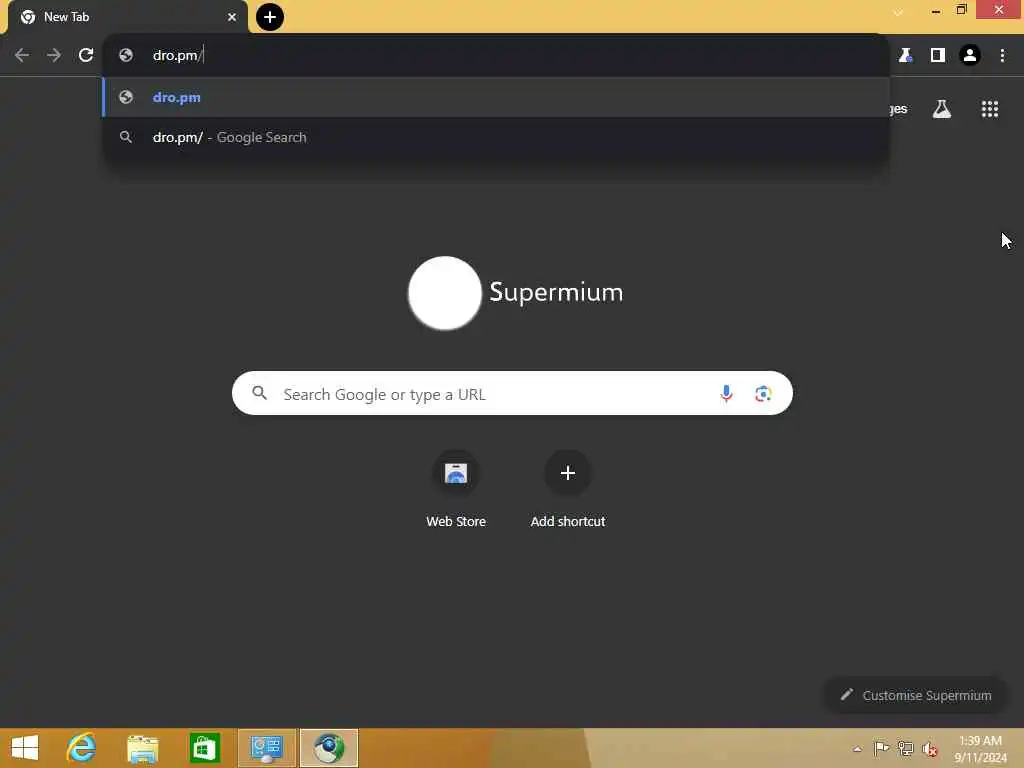Open the Google apps grid

tap(990, 109)
